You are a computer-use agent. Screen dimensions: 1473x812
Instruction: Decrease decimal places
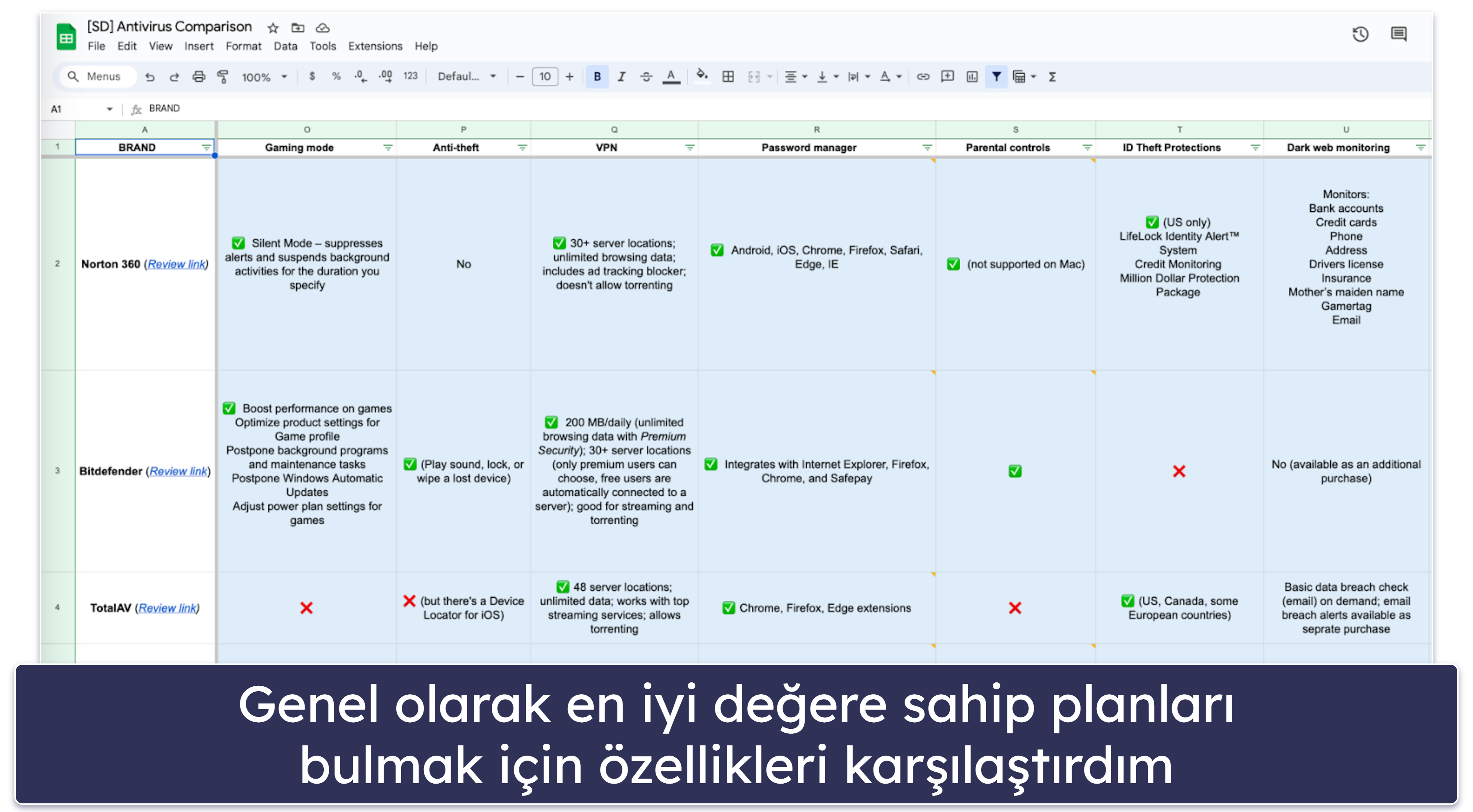361,77
